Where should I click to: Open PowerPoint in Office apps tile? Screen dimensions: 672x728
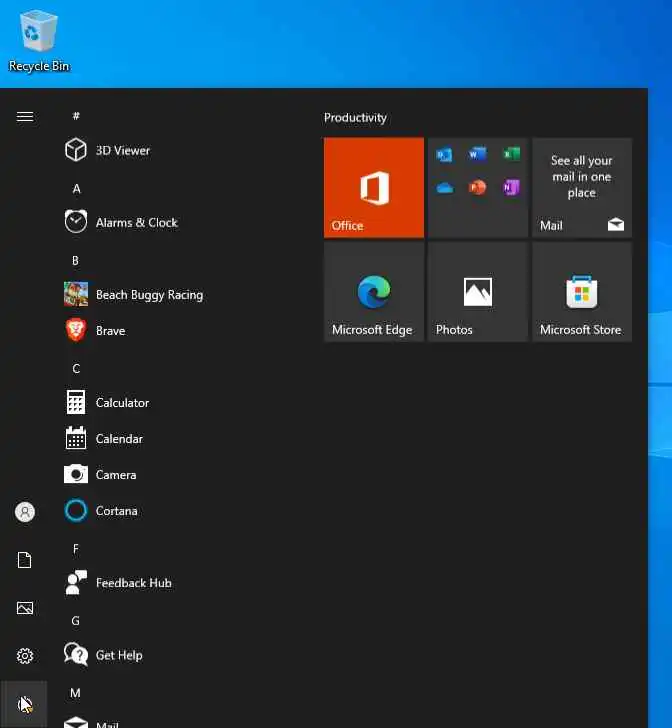(477, 188)
